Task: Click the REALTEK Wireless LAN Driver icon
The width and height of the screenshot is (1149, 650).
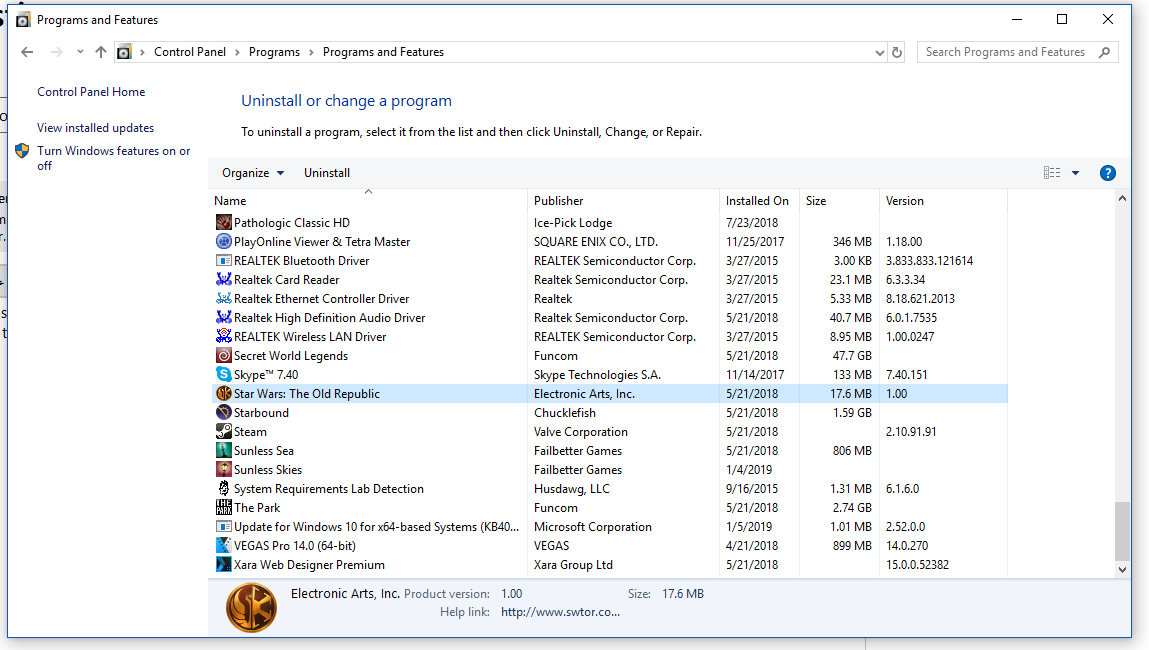Action: (x=223, y=336)
